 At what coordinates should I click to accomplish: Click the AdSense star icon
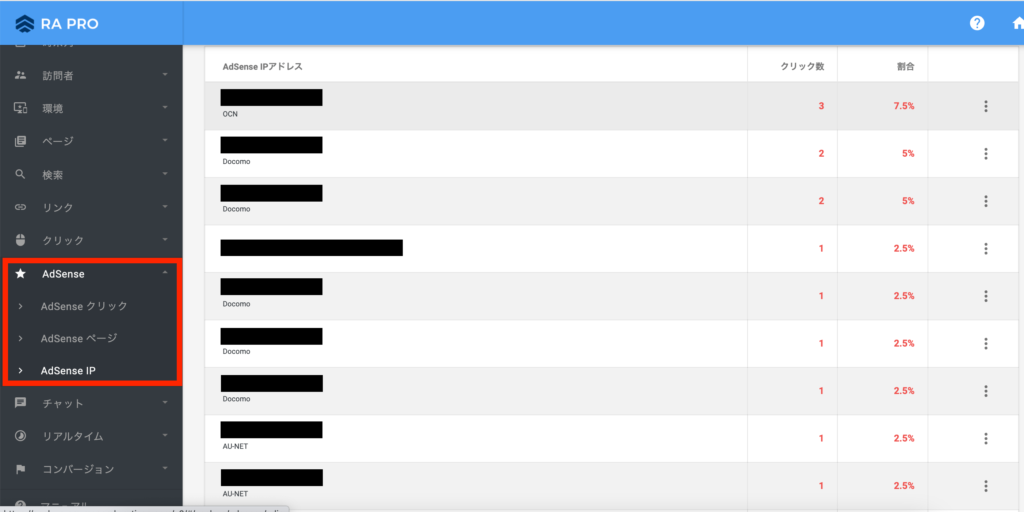[20, 273]
